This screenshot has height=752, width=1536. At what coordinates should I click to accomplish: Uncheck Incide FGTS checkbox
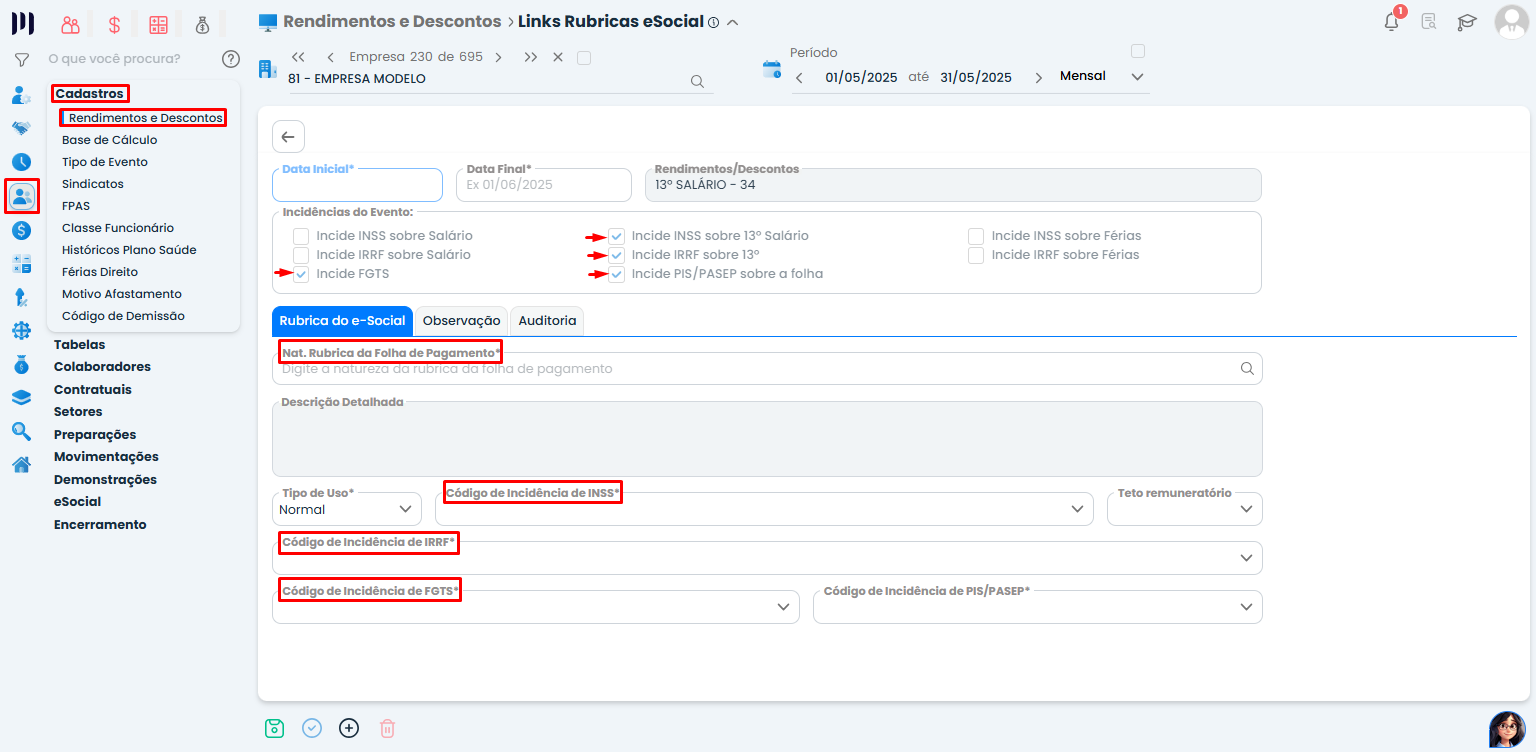(301, 274)
